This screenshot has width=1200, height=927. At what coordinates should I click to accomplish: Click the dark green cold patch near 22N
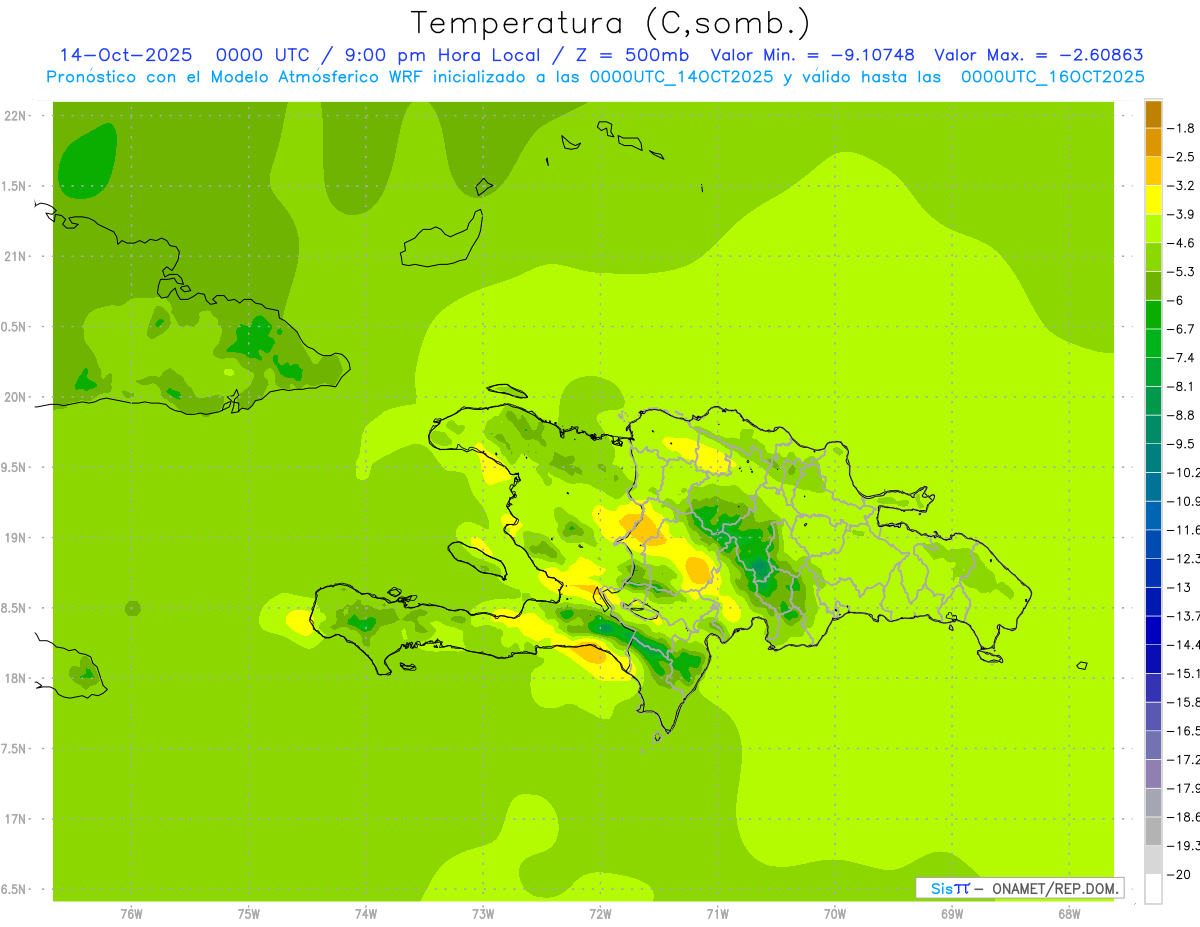point(86,162)
